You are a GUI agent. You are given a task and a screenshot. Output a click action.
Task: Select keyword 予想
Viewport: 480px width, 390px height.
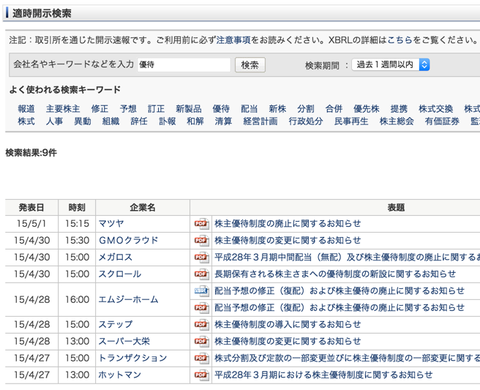coord(128,109)
